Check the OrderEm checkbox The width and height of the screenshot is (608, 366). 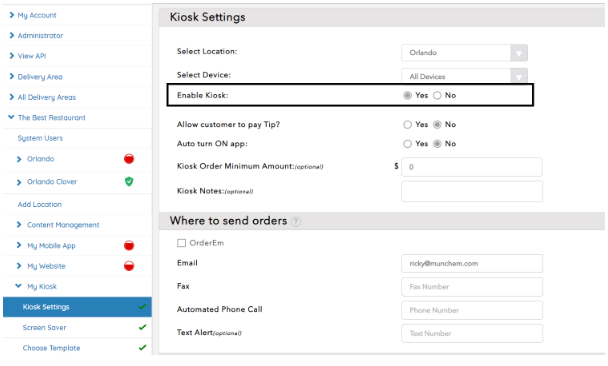(181, 243)
